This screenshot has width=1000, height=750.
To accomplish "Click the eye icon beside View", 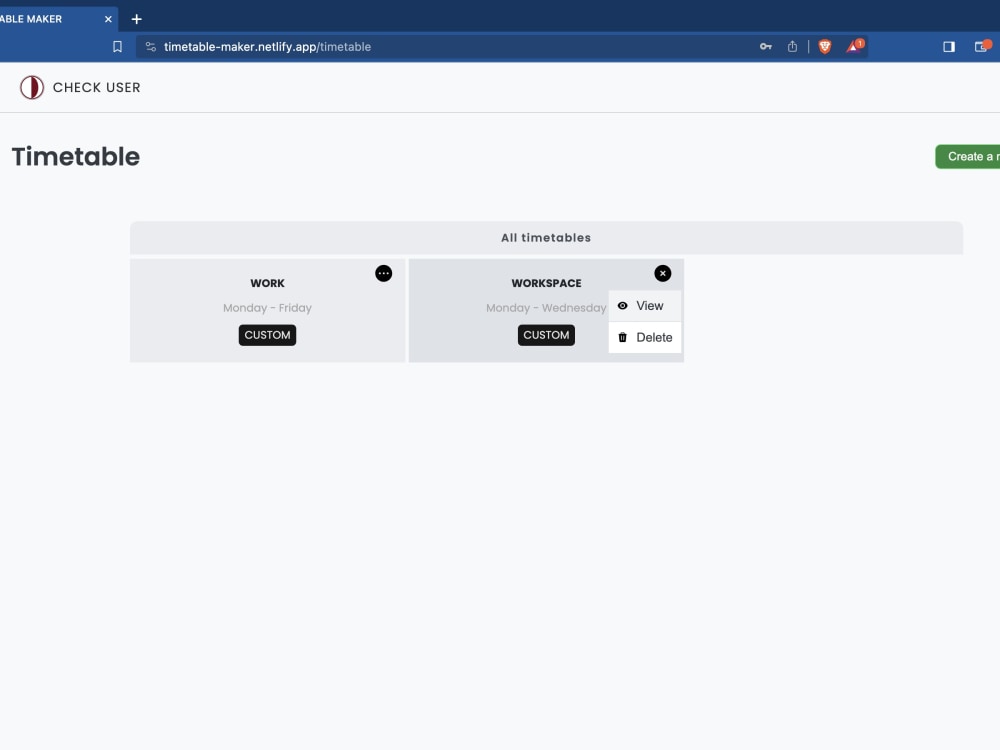I will point(622,306).
